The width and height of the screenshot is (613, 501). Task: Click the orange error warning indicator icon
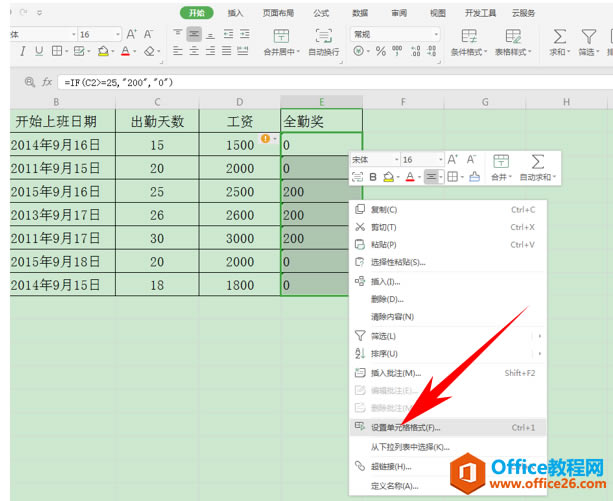pyautogui.click(x=265, y=138)
